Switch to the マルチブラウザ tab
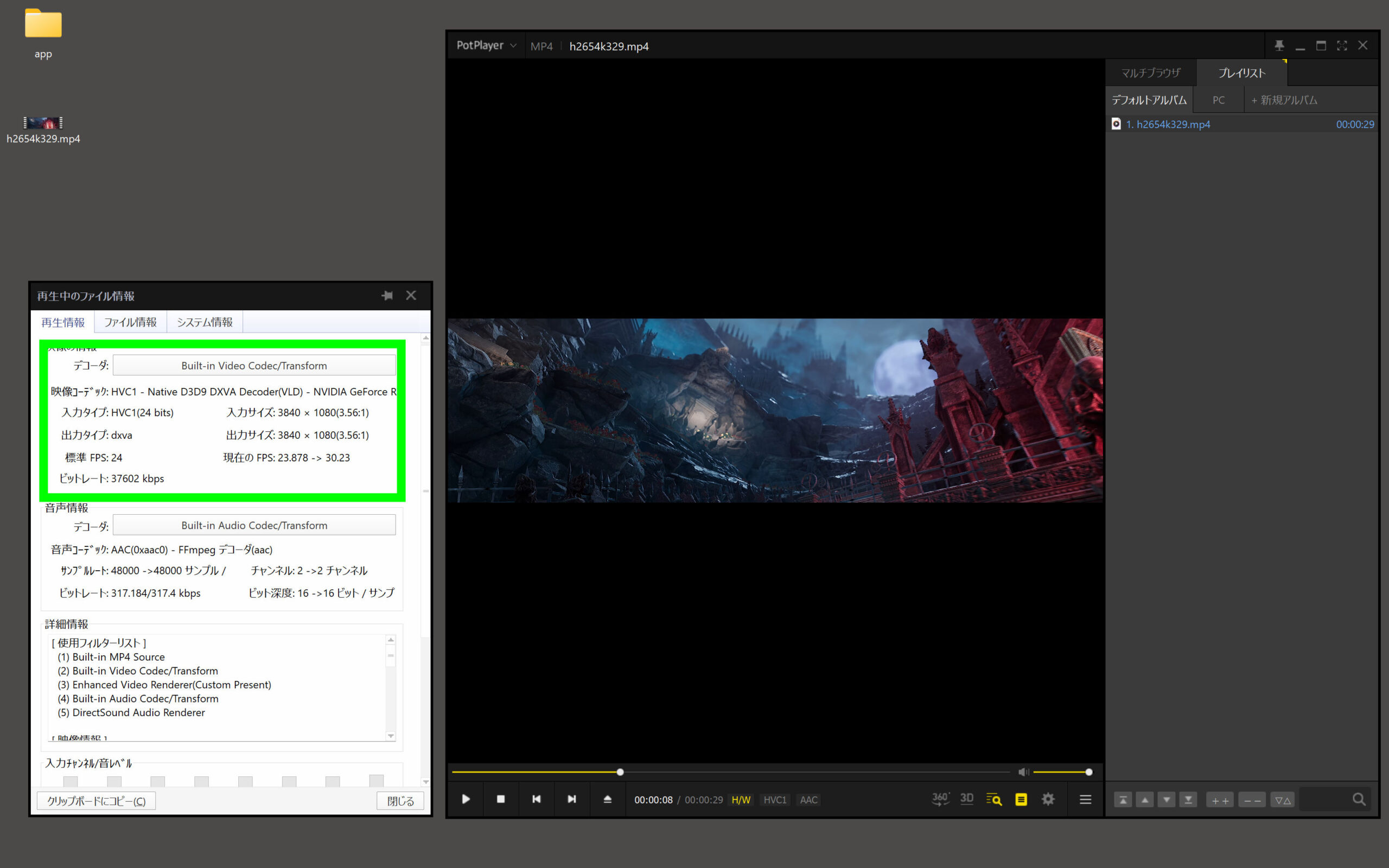 click(1150, 73)
